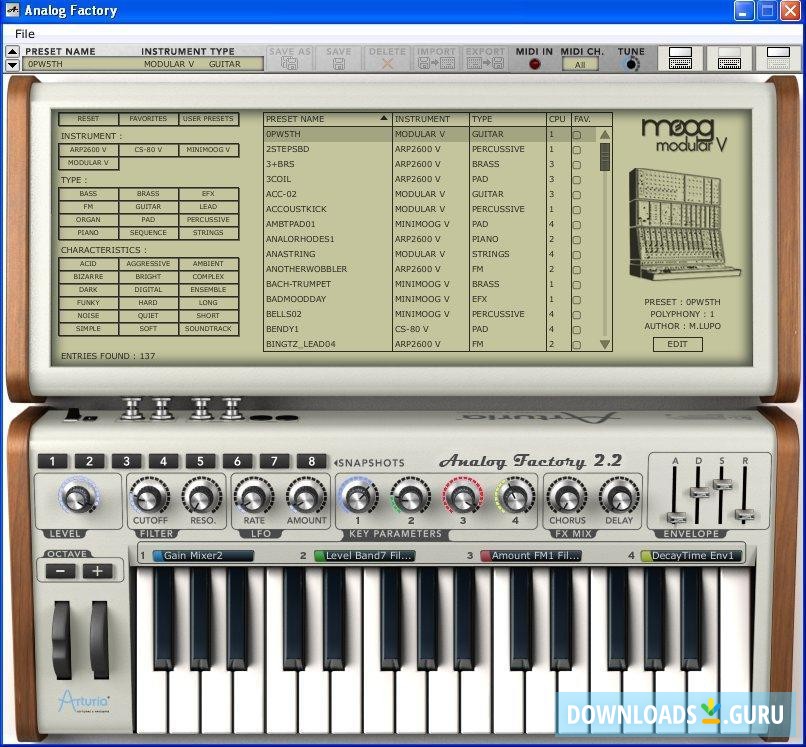
Task: Click the octave plus button
Action: (97, 571)
